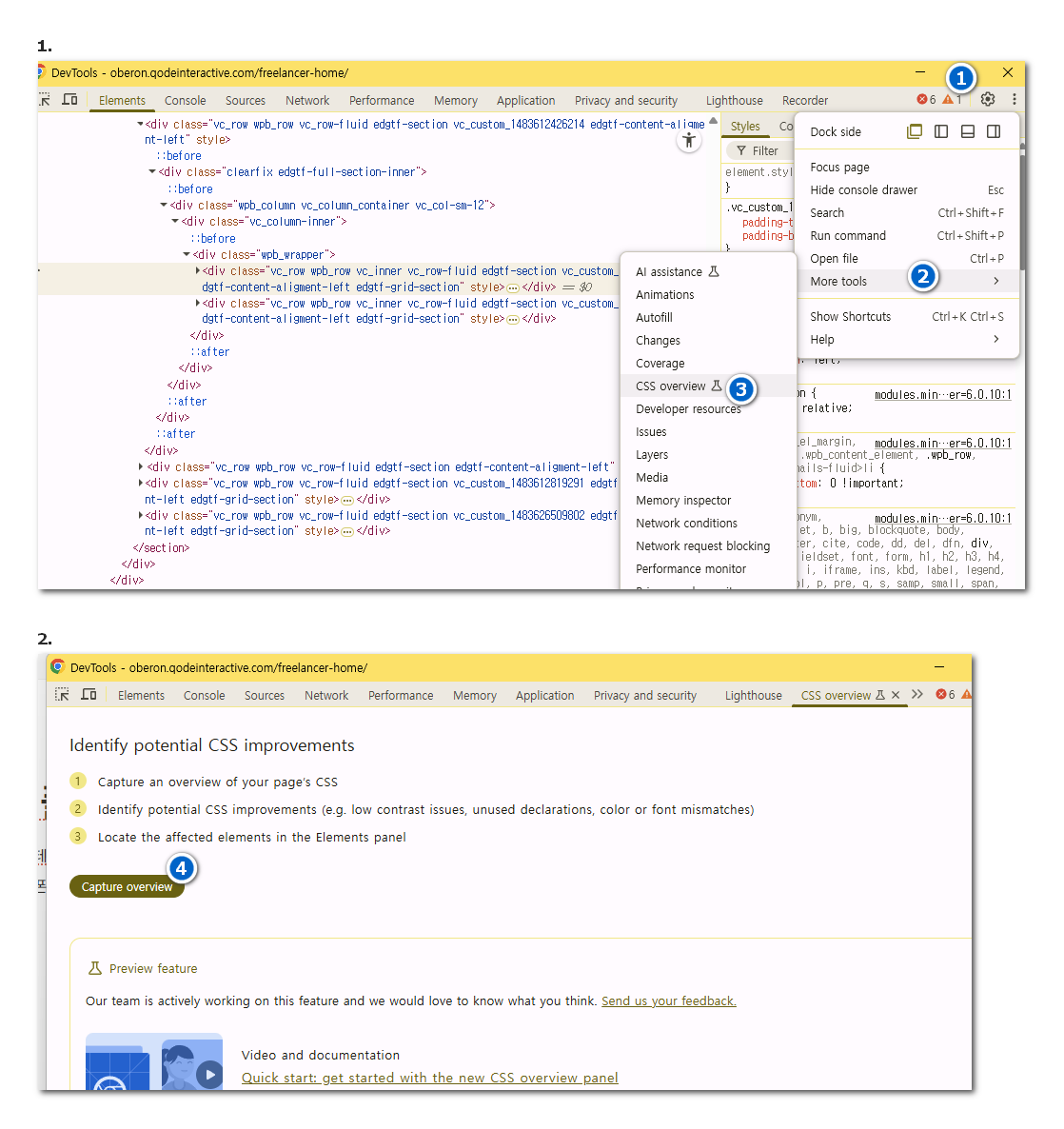The height and width of the screenshot is (1129, 1064).
Task: Select undock into separate window icon
Action: point(915,131)
